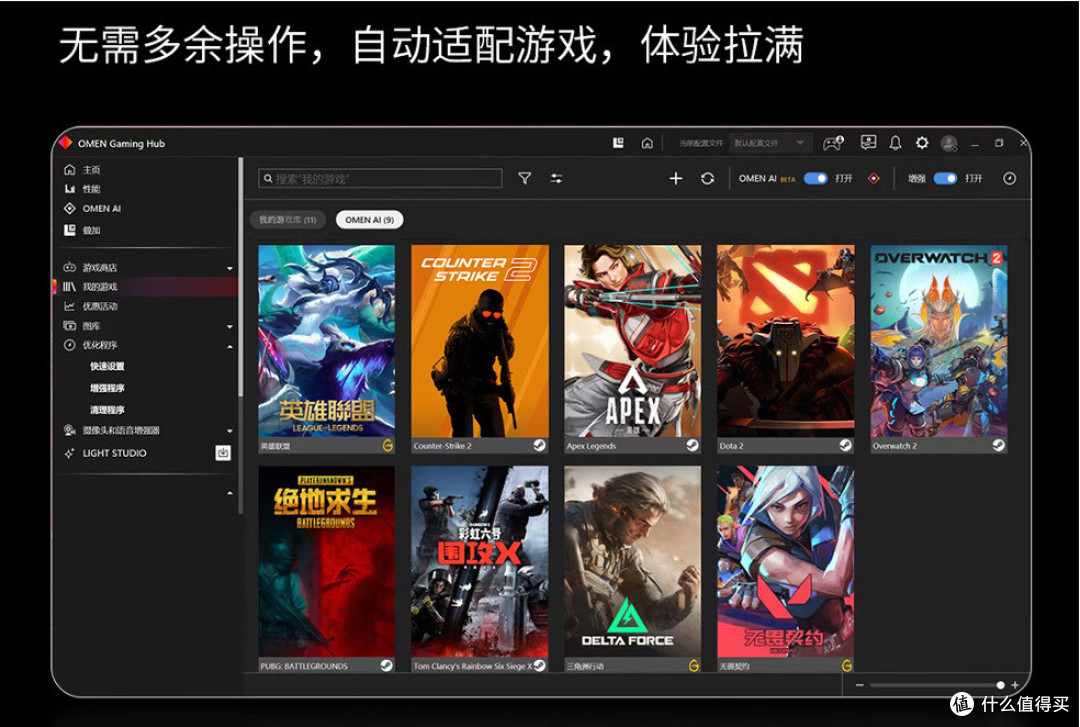The image size is (1080, 727).
Task: Select the PUBG: BATTLEGROUNDS game card
Action: click(x=326, y=569)
